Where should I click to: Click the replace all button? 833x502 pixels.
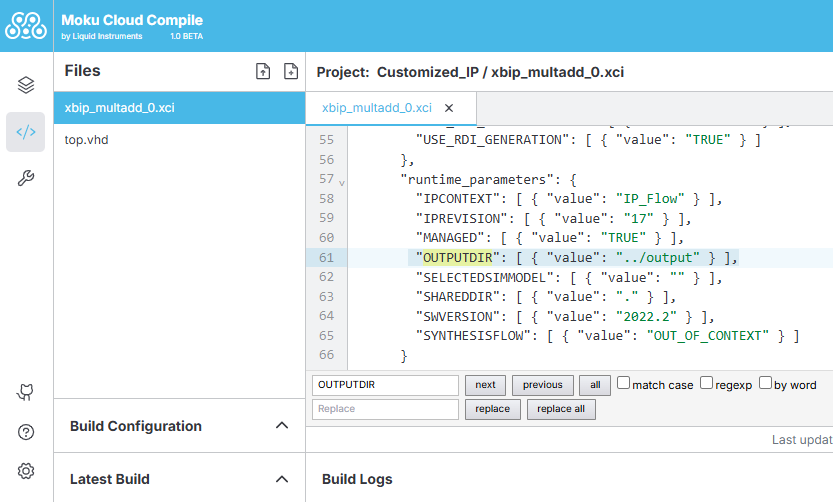pos(561,409)
